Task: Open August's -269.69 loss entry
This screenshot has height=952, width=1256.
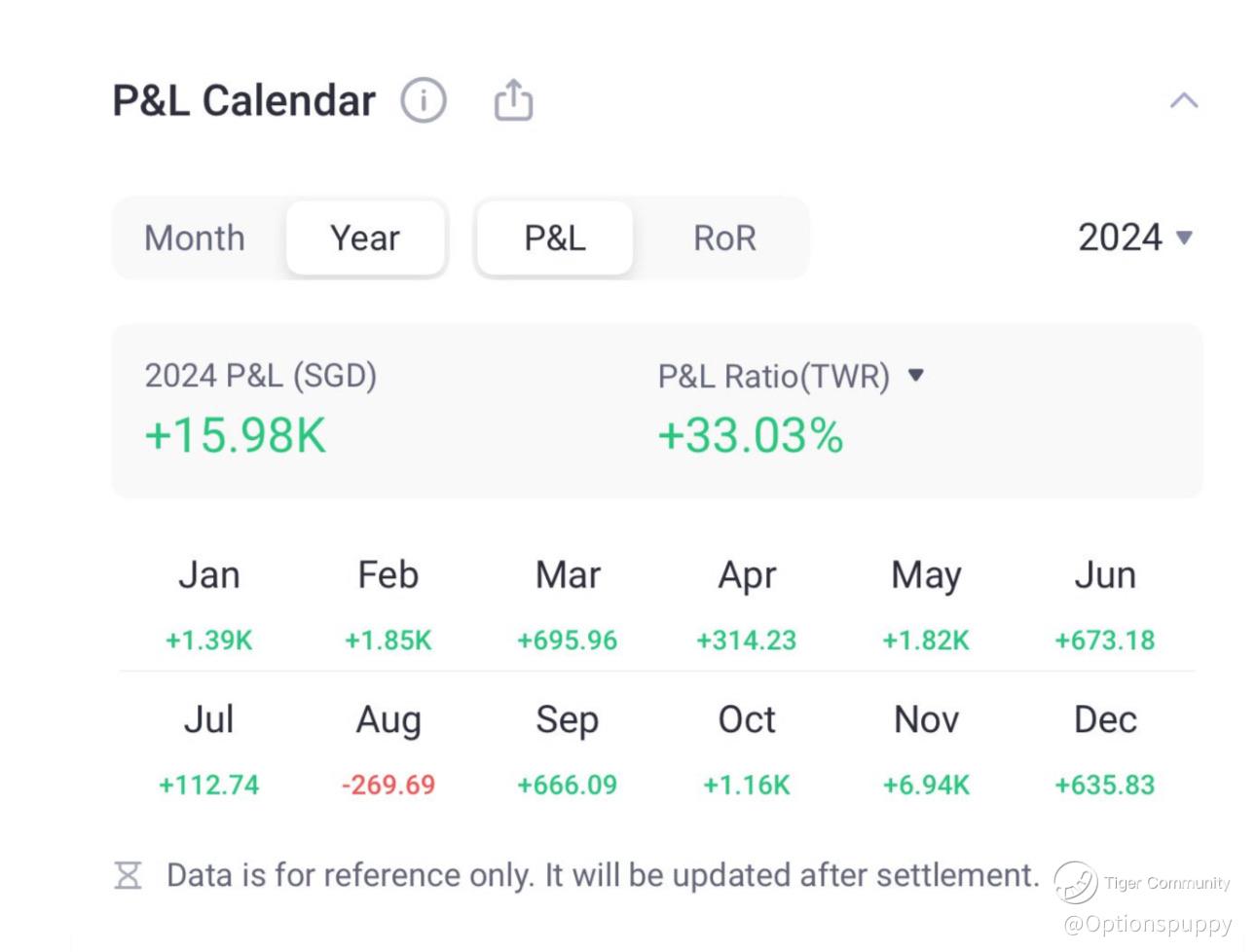Action: pyautogui.click(x=388, y=785)
